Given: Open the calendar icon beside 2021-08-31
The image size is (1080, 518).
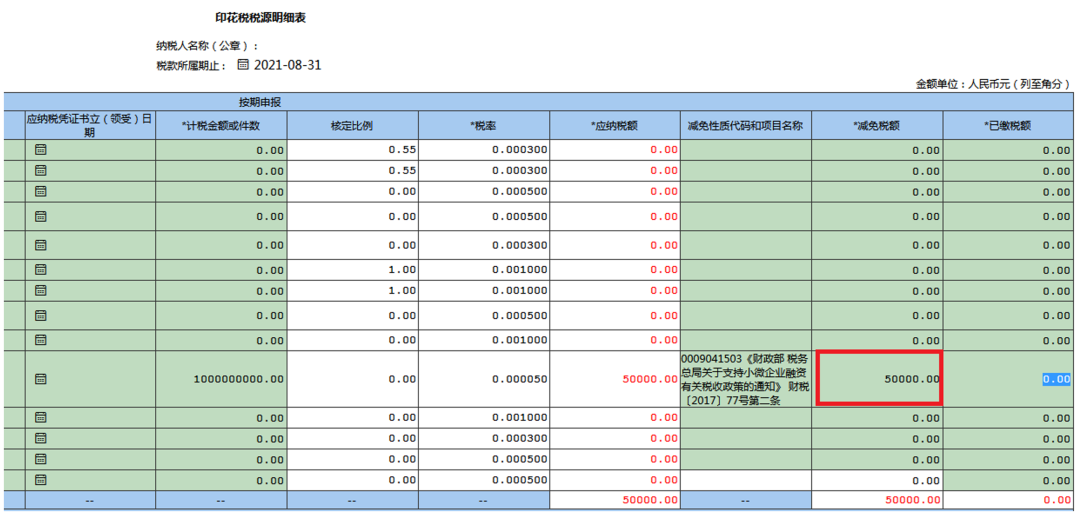Looking at the screenshot, I should (242, 65).
